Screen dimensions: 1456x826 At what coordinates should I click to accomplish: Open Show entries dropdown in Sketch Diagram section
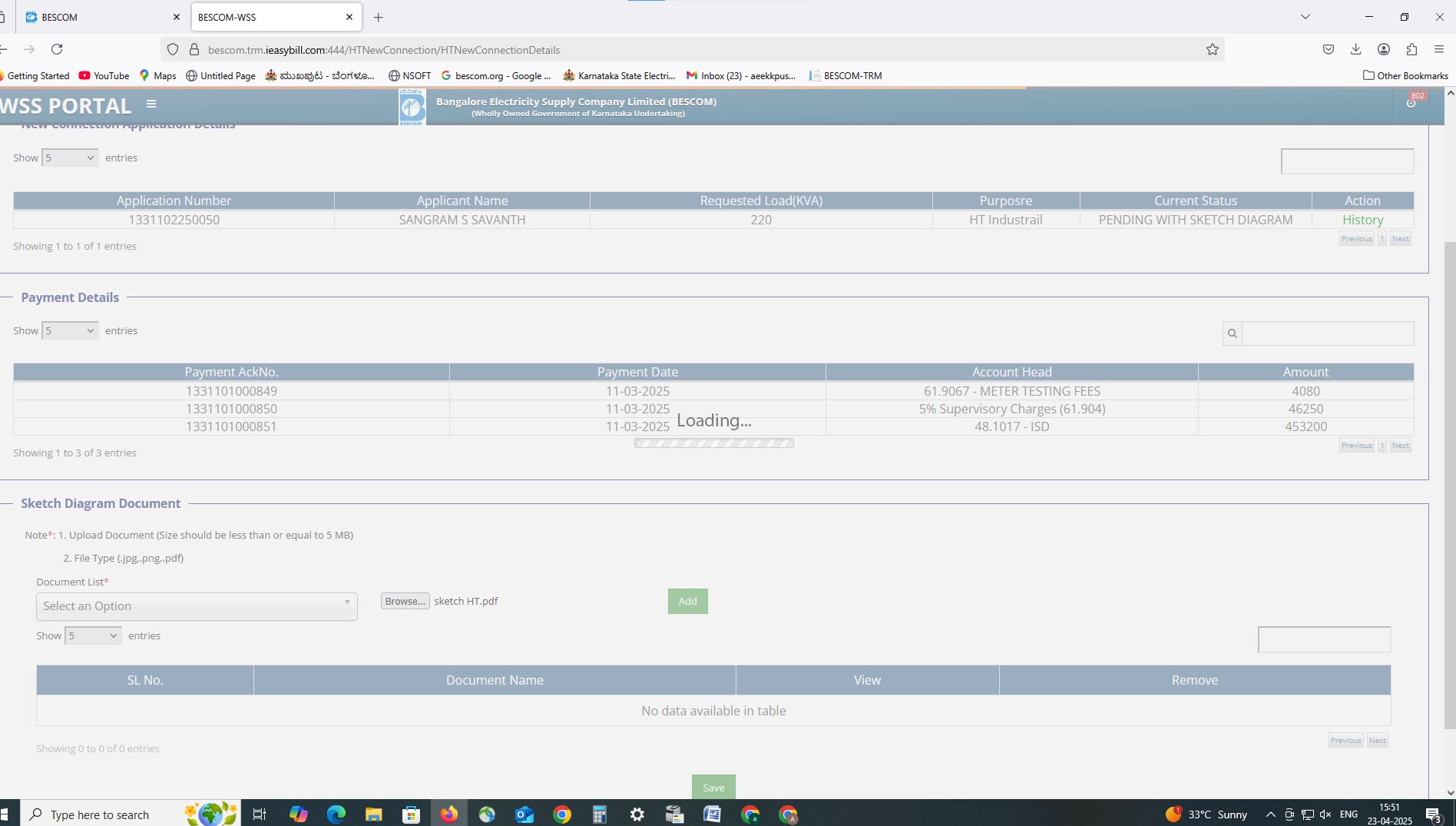93,635
